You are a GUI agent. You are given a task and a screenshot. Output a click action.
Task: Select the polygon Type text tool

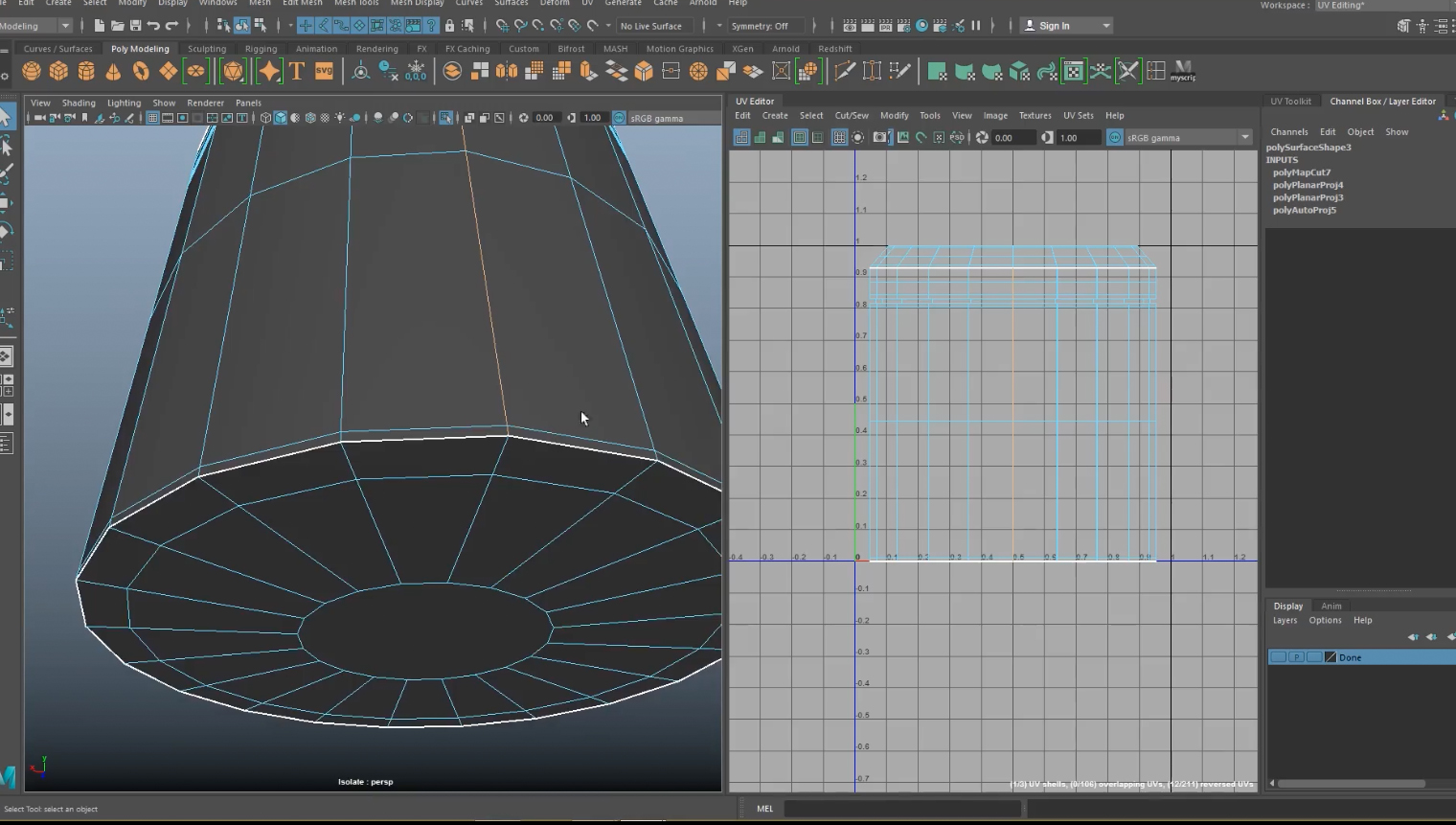297,71
